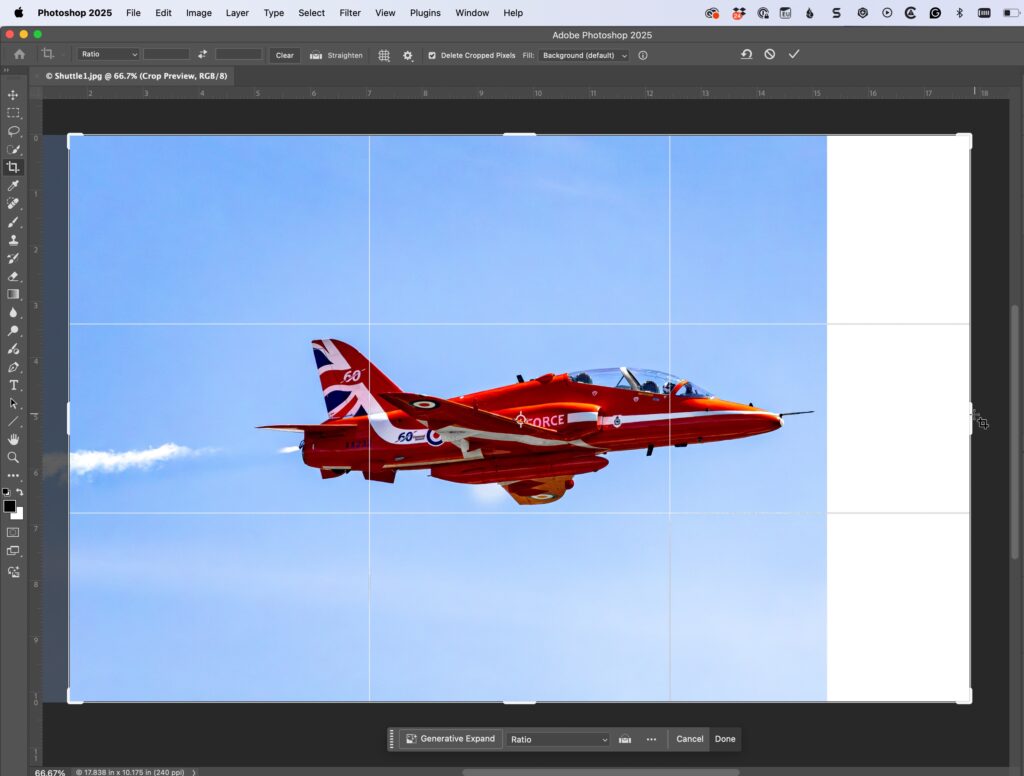This screenshot has height=776, width=1024.
Task: Open the Fill Background (default) dropdown
Action: (584, 56)
